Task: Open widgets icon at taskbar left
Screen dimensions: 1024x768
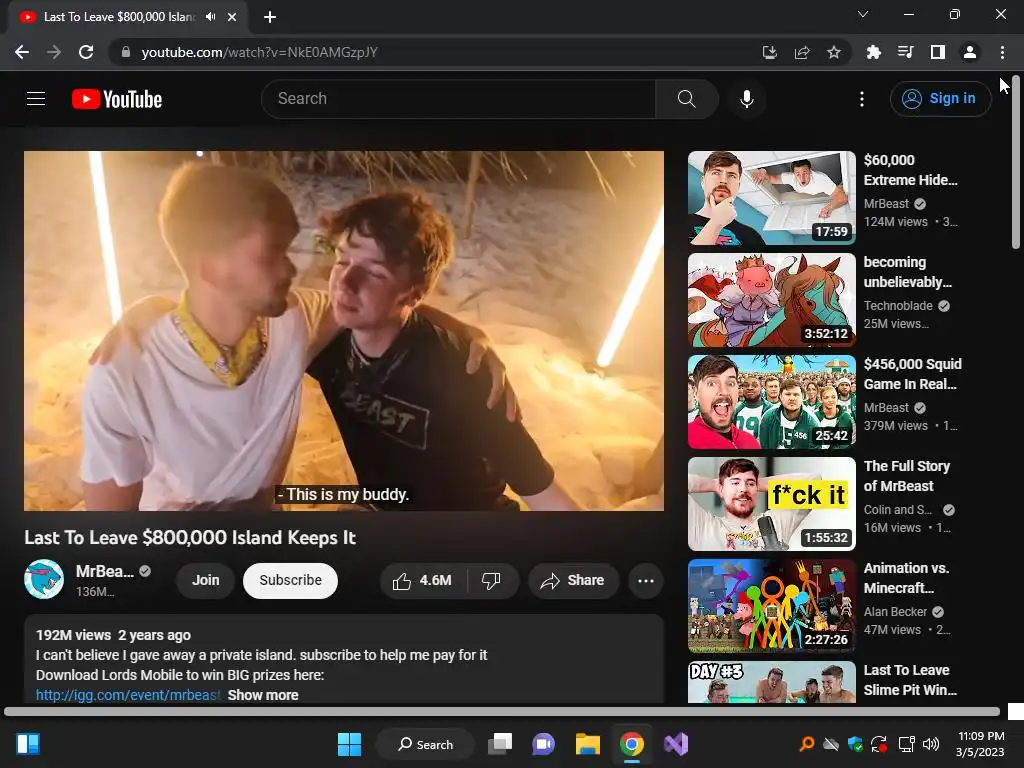Action: [28, 744]
